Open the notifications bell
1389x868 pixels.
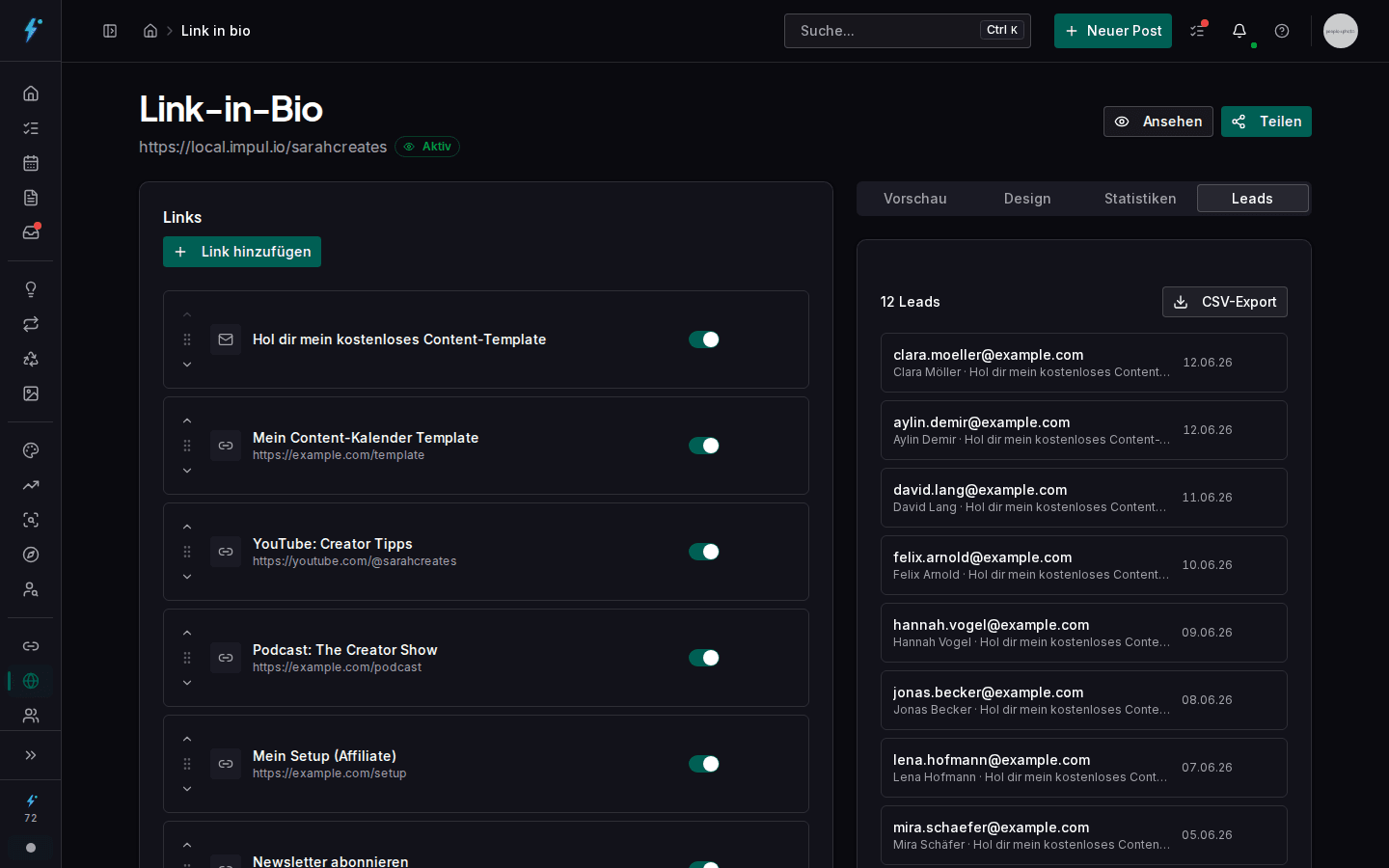1239,31
